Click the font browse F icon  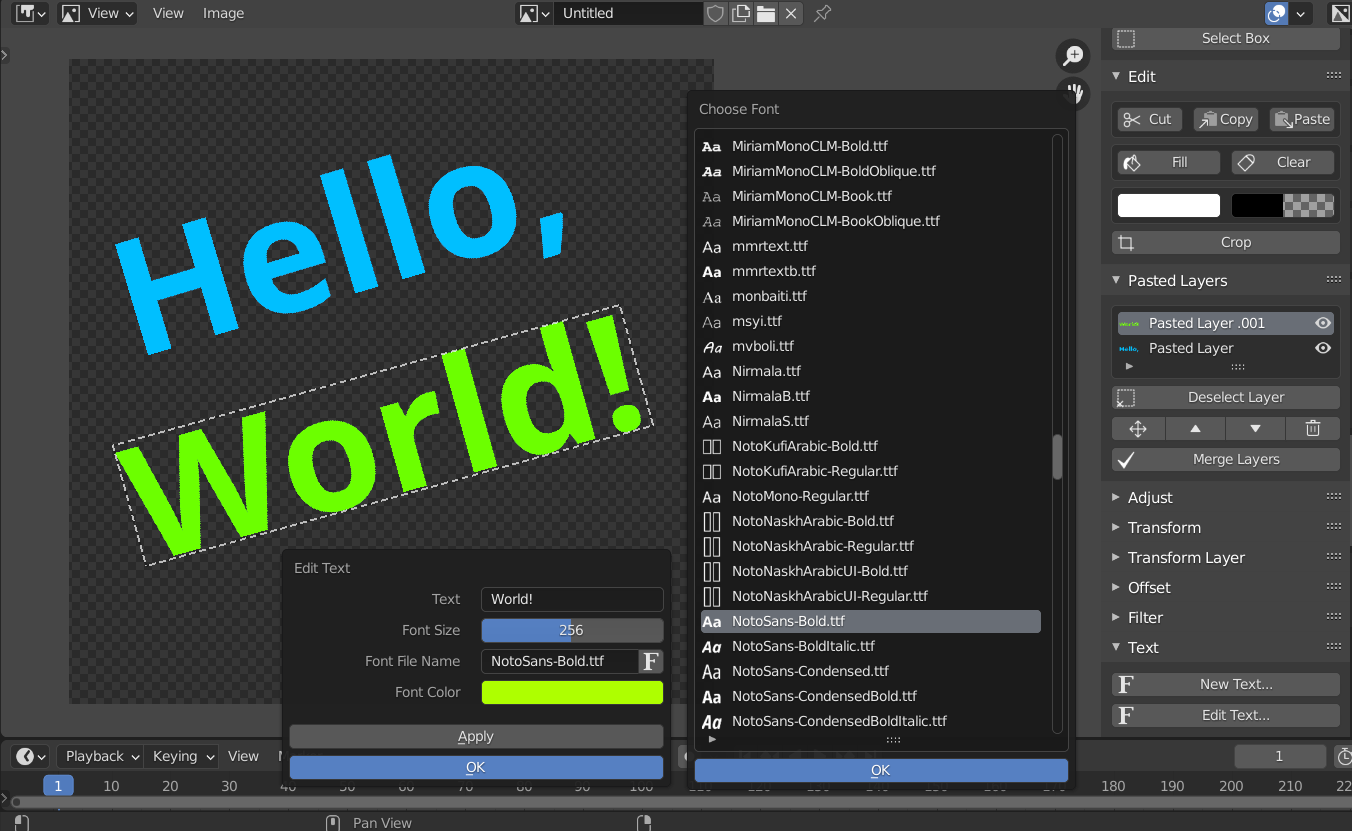coord(651,661)
